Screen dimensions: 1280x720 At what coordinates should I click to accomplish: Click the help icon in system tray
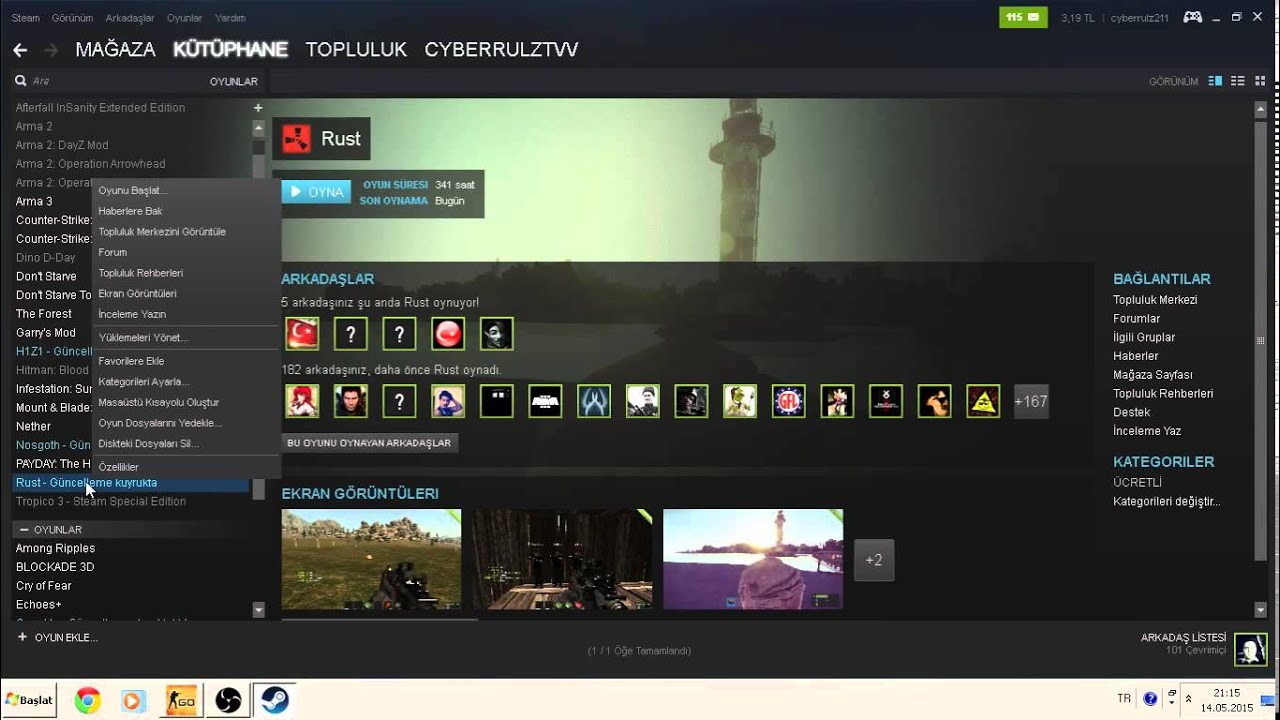click(x=1150, y=699)
